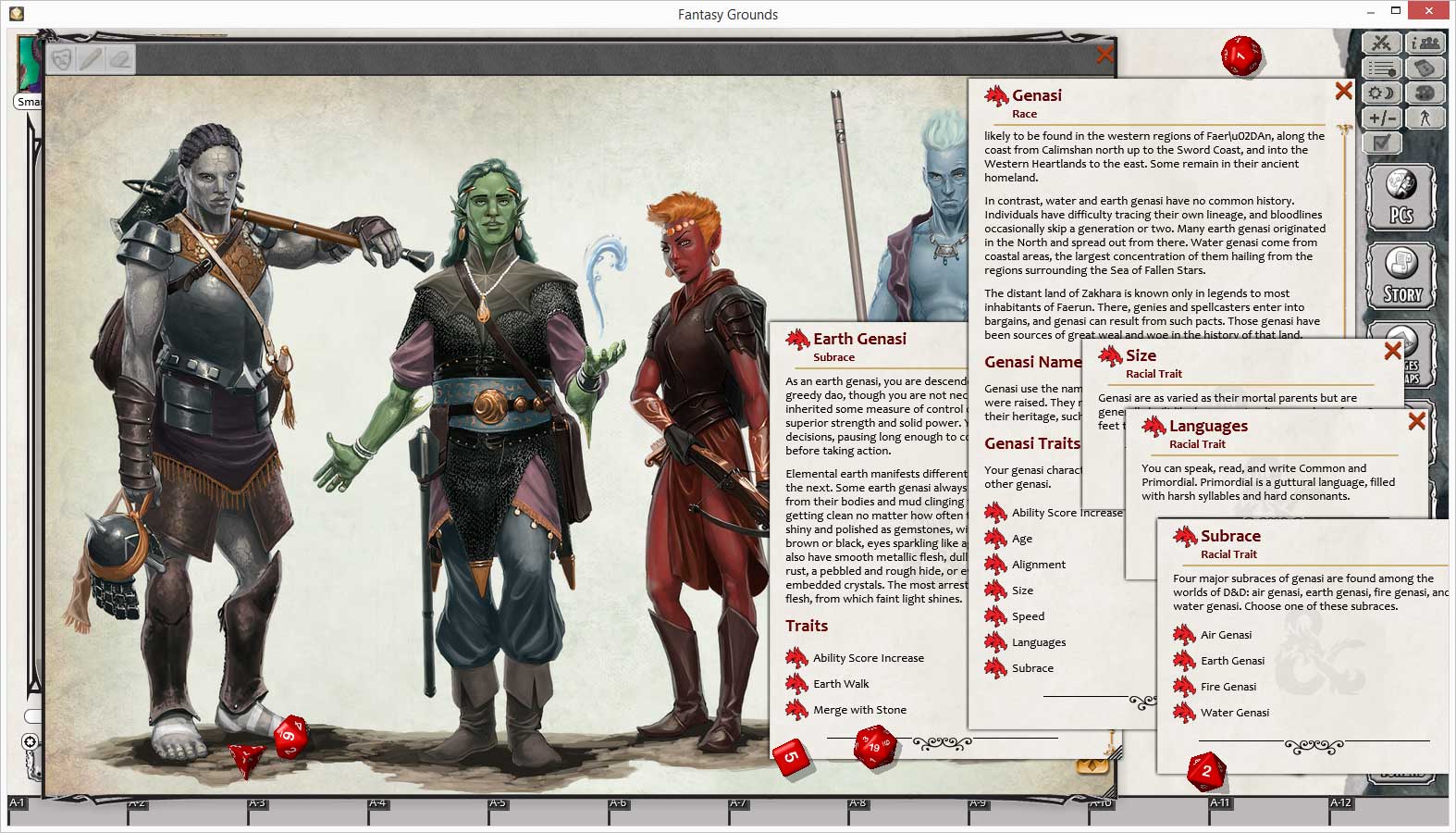Open the PCs sidebar button

click(1400, 197)
